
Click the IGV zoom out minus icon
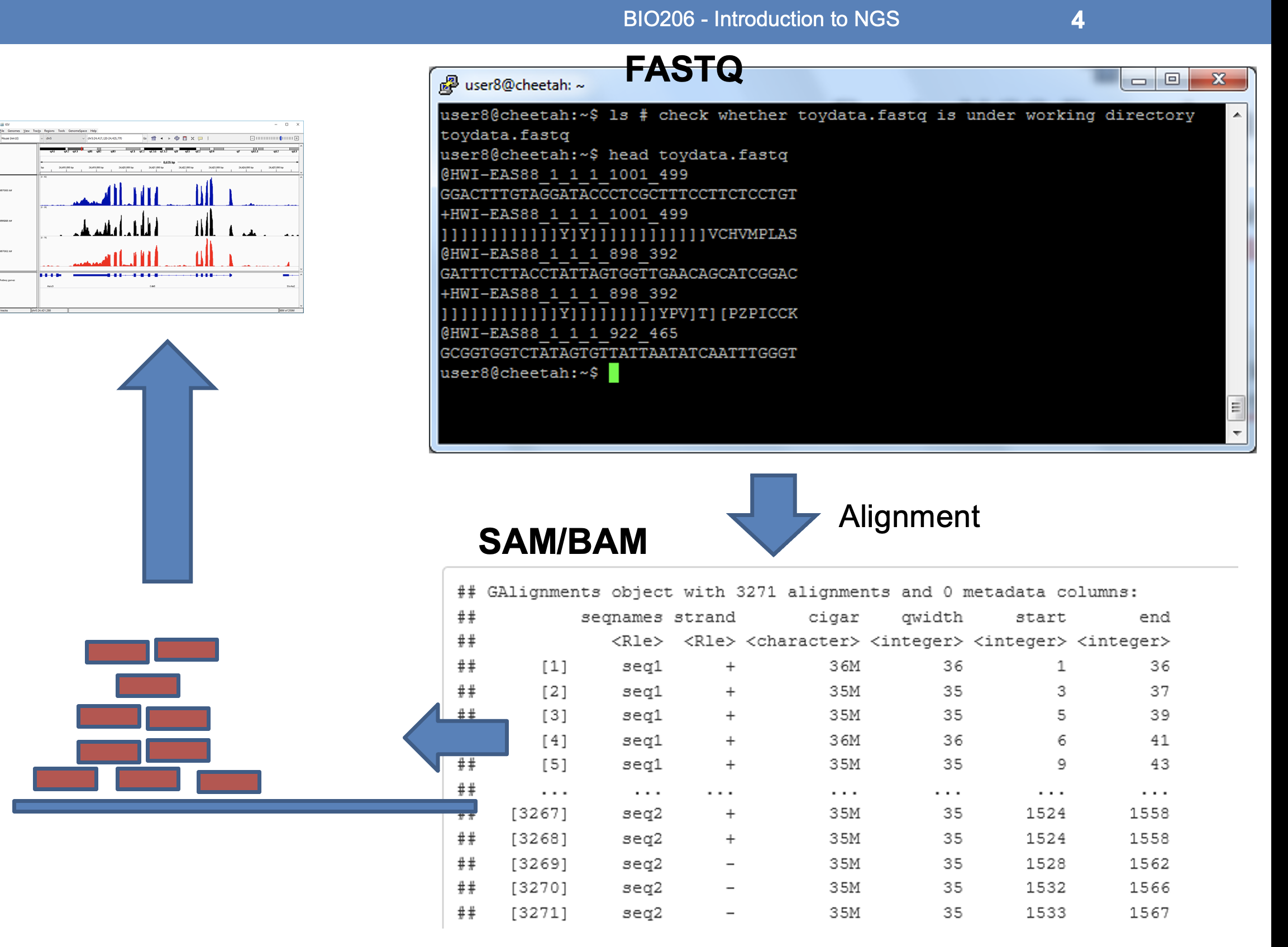(252, 138)
